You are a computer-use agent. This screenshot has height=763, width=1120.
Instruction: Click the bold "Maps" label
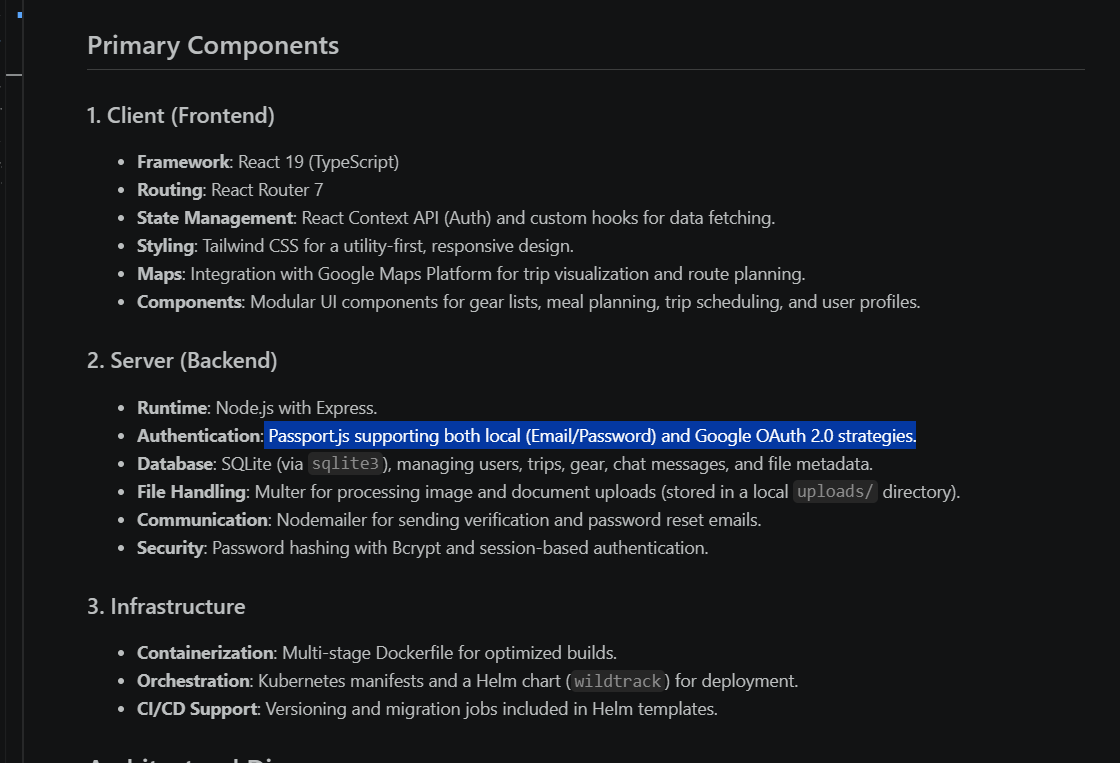tap(159, 274)
